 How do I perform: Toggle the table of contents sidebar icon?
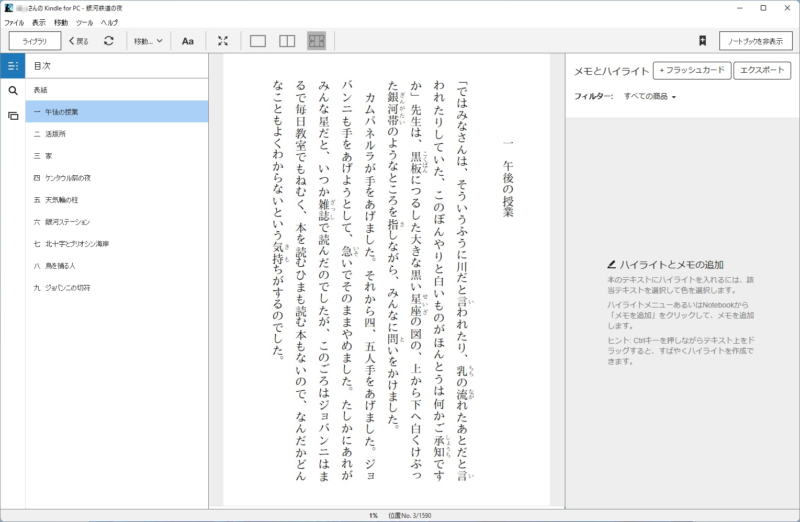coord(13,66)
